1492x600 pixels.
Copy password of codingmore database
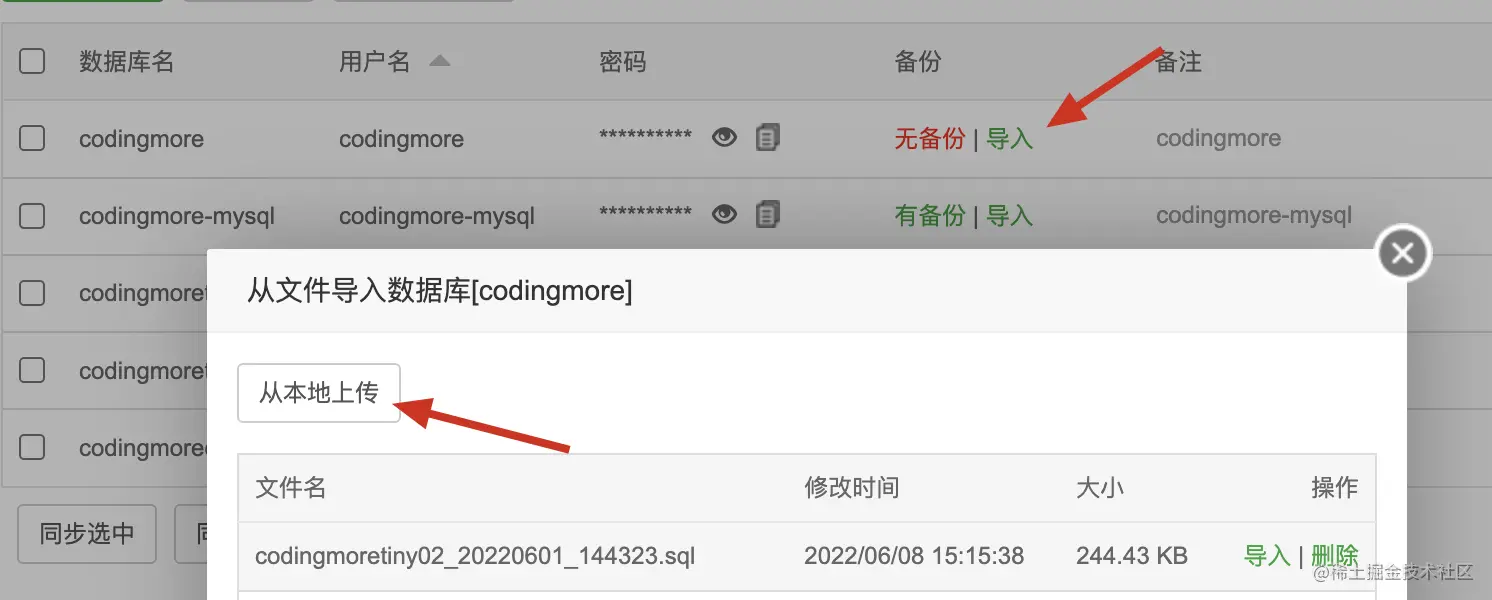[767, 137]
